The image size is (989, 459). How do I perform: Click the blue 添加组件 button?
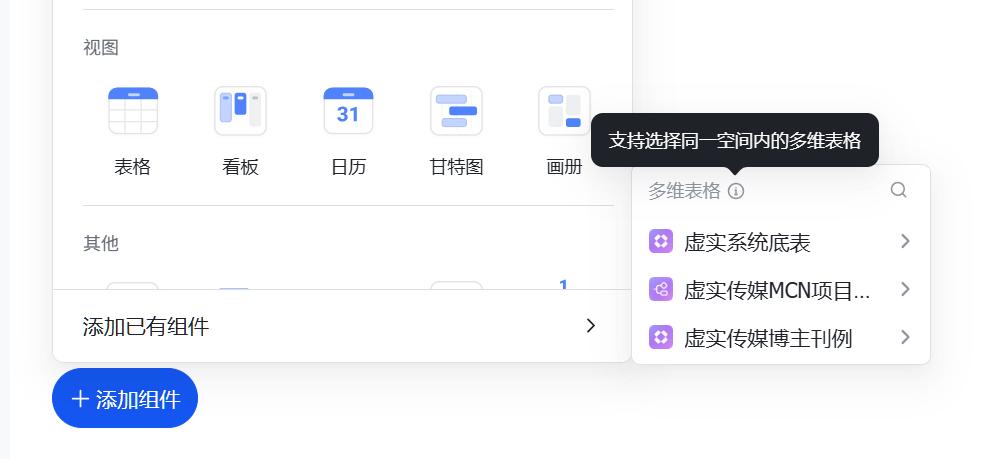pyautogui.click(x=125, y=398)
